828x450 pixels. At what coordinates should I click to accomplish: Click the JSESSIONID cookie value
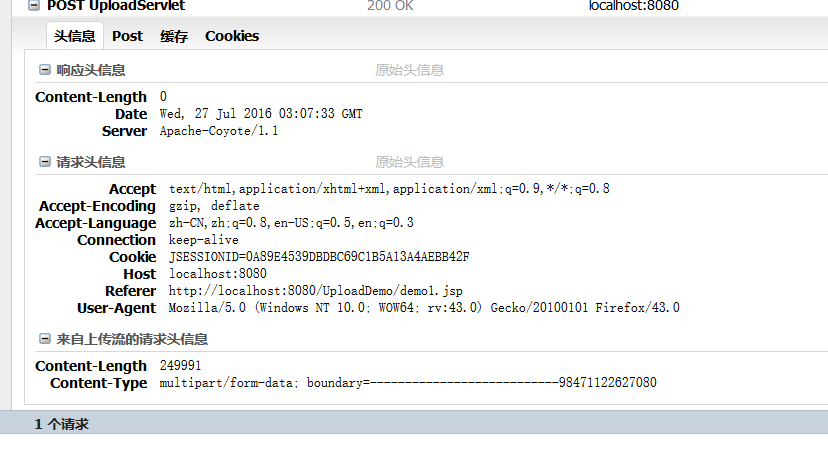[x=319, y=257]
